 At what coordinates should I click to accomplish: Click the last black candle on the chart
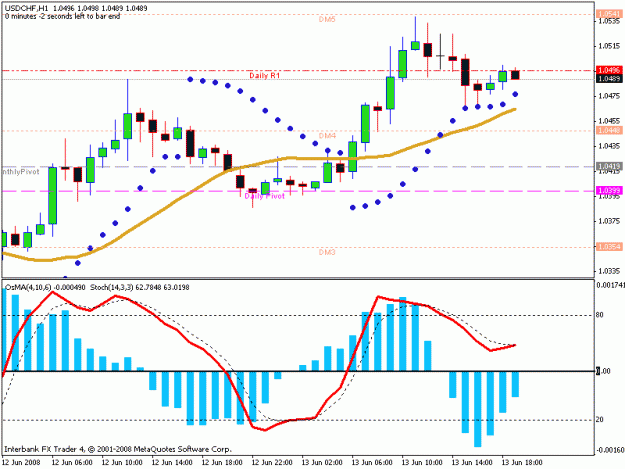coord(515,75)
